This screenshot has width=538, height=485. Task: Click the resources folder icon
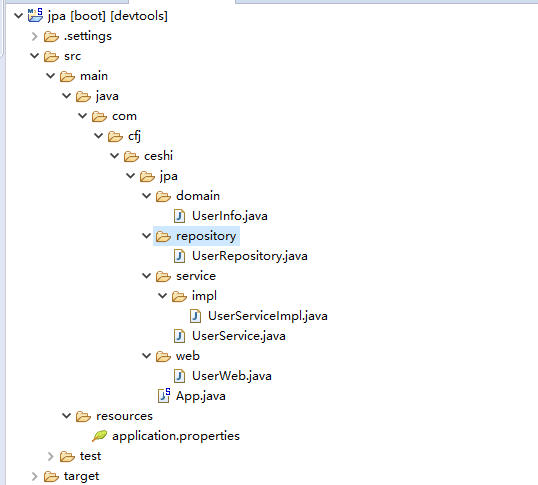83,416
